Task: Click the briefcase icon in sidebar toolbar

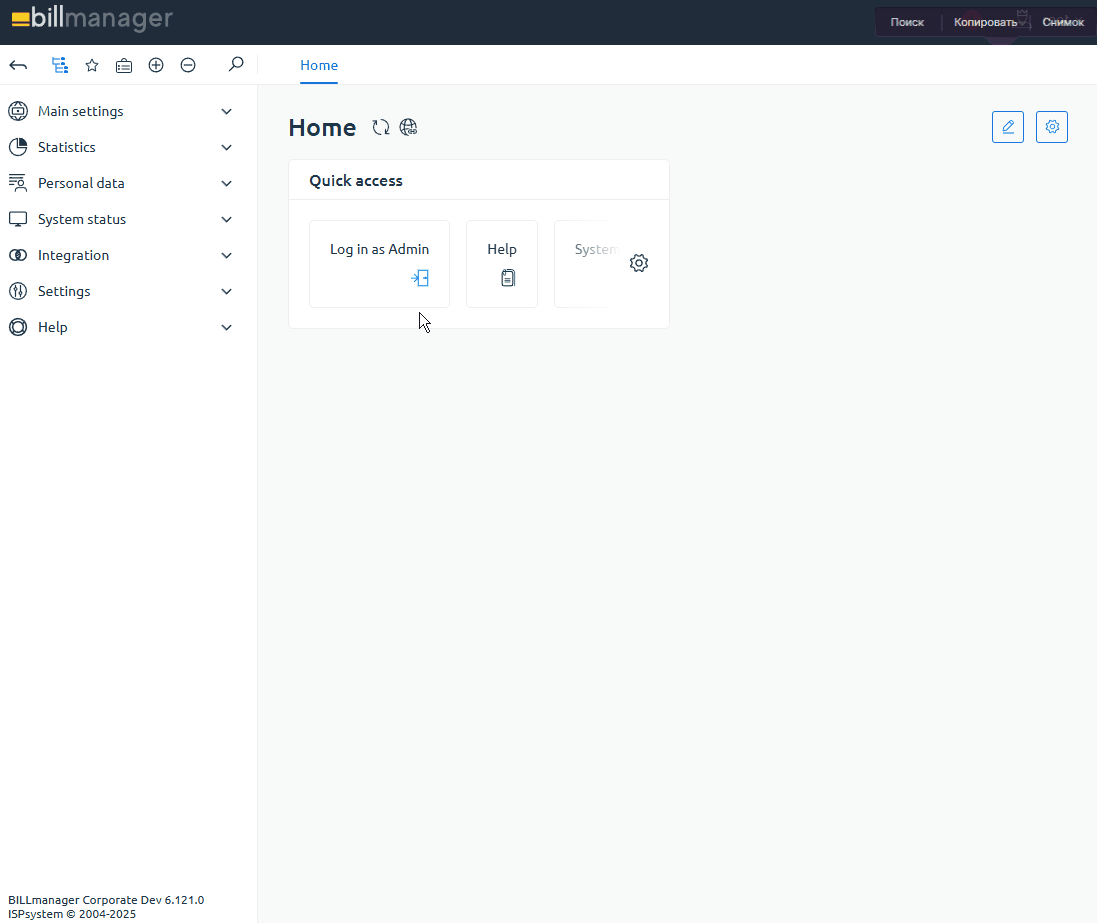Action: point(124,65)
